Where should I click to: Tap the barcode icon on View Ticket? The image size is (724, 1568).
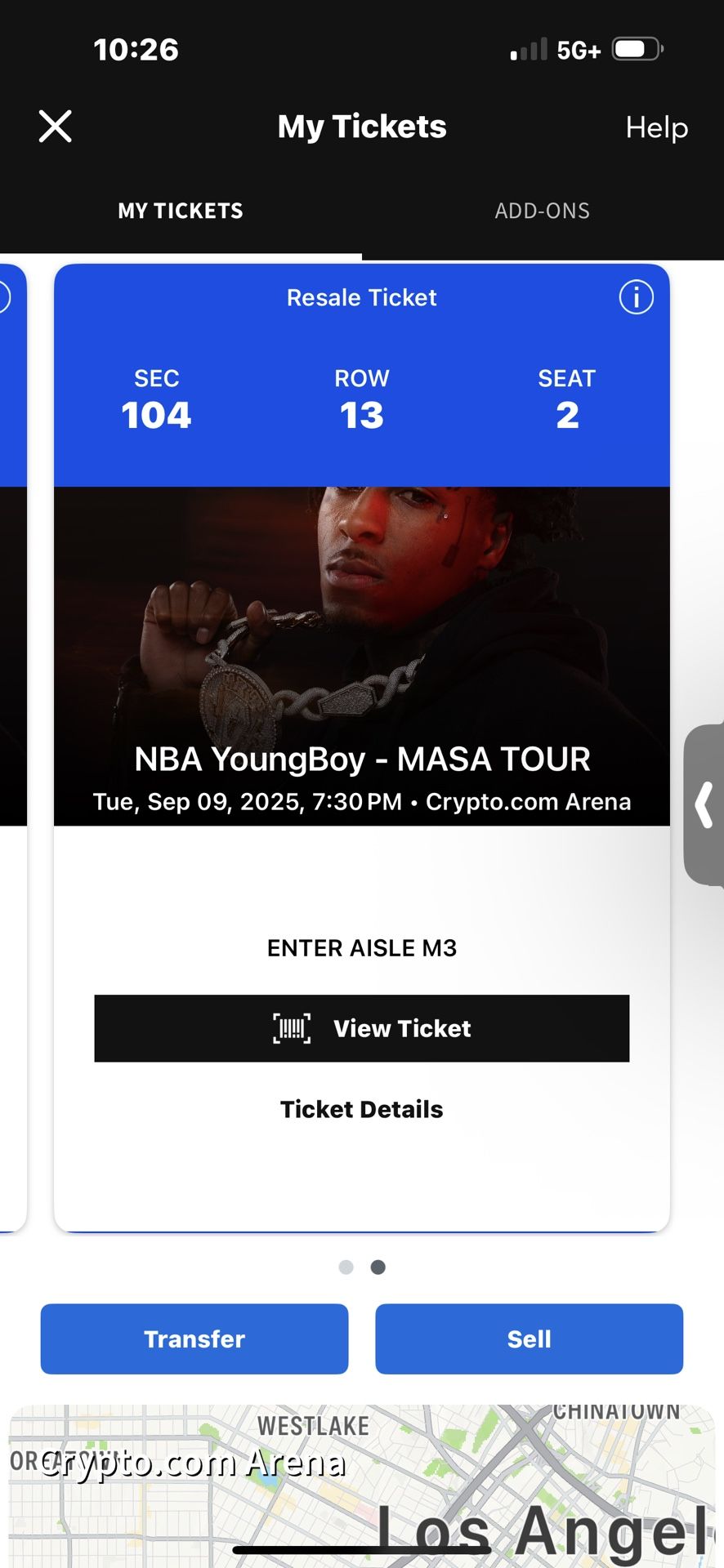292,1028
